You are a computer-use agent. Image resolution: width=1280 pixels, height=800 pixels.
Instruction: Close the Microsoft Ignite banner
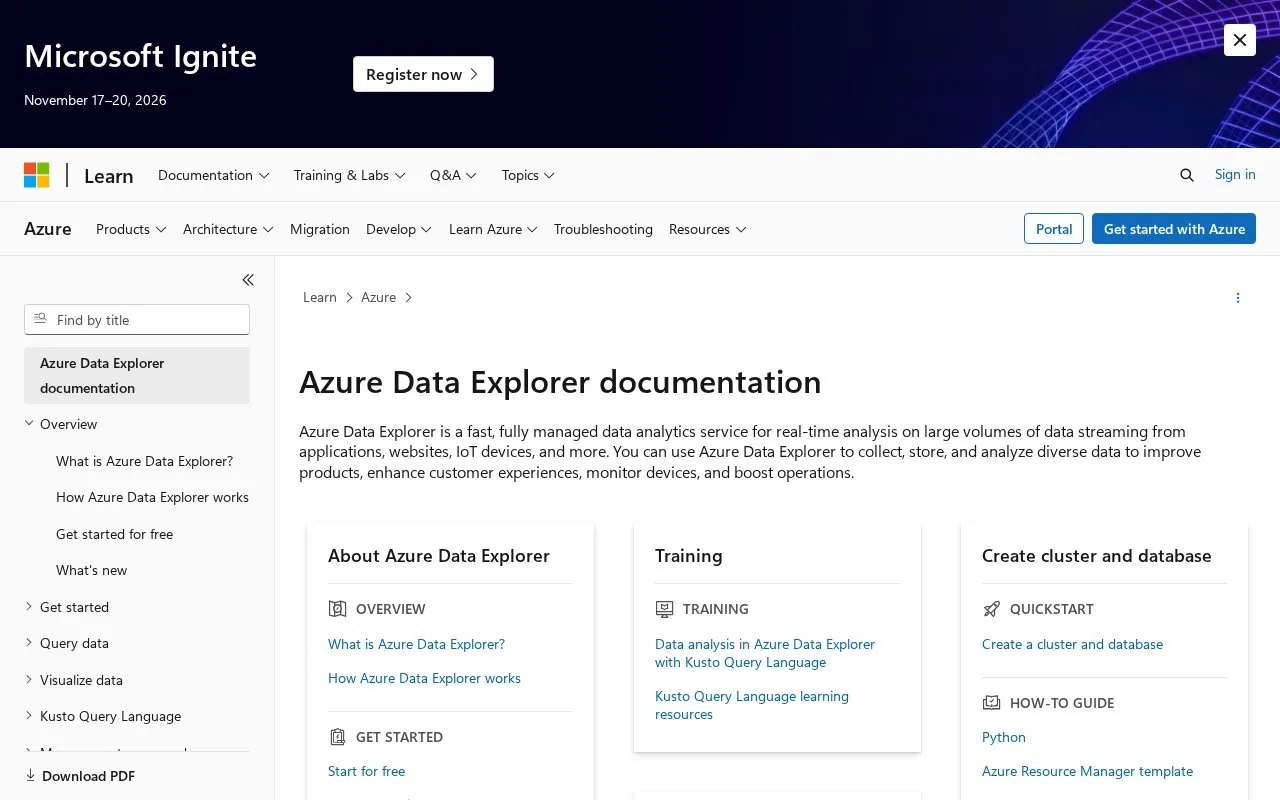tap(1240, 40)
